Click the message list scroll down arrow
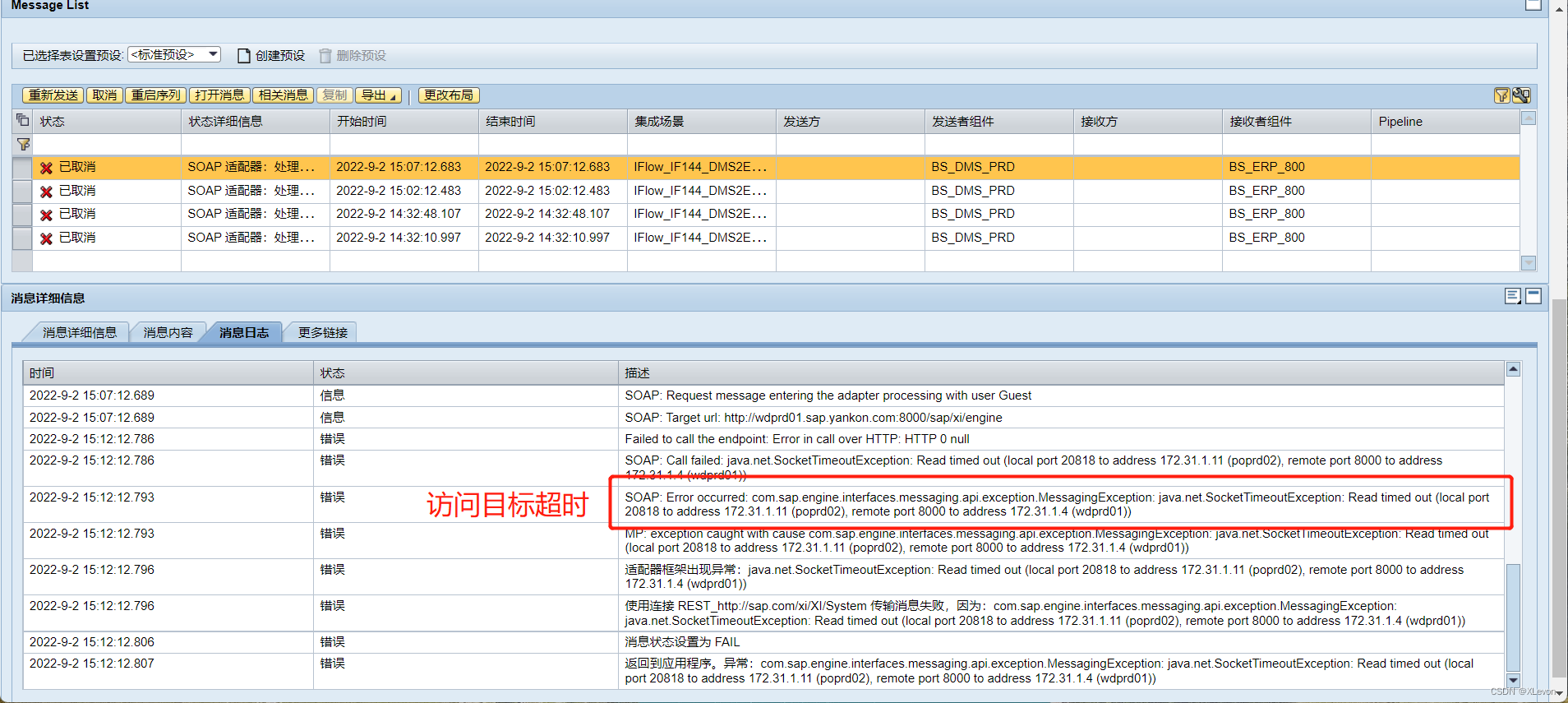 pos(1529,263)
